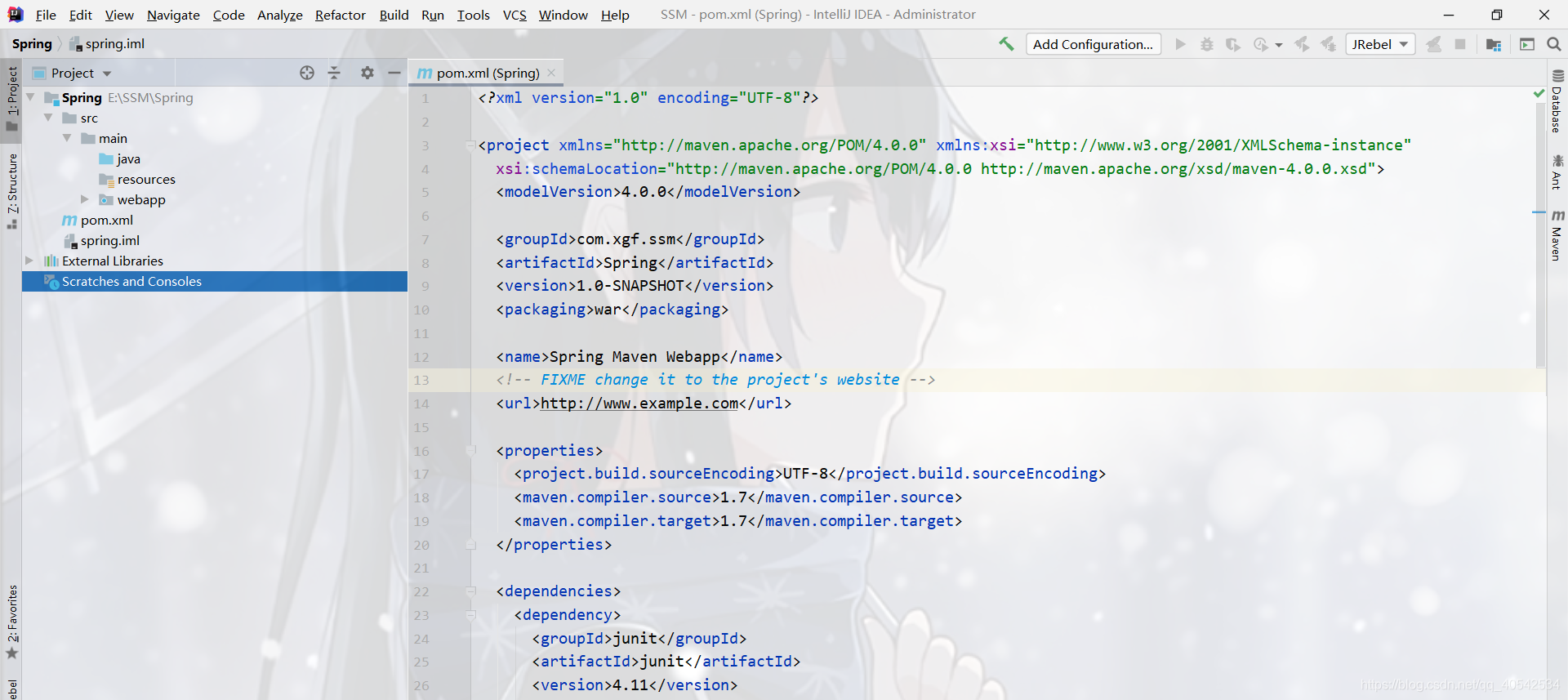Open the Project view dropdown

pos(72,73)
